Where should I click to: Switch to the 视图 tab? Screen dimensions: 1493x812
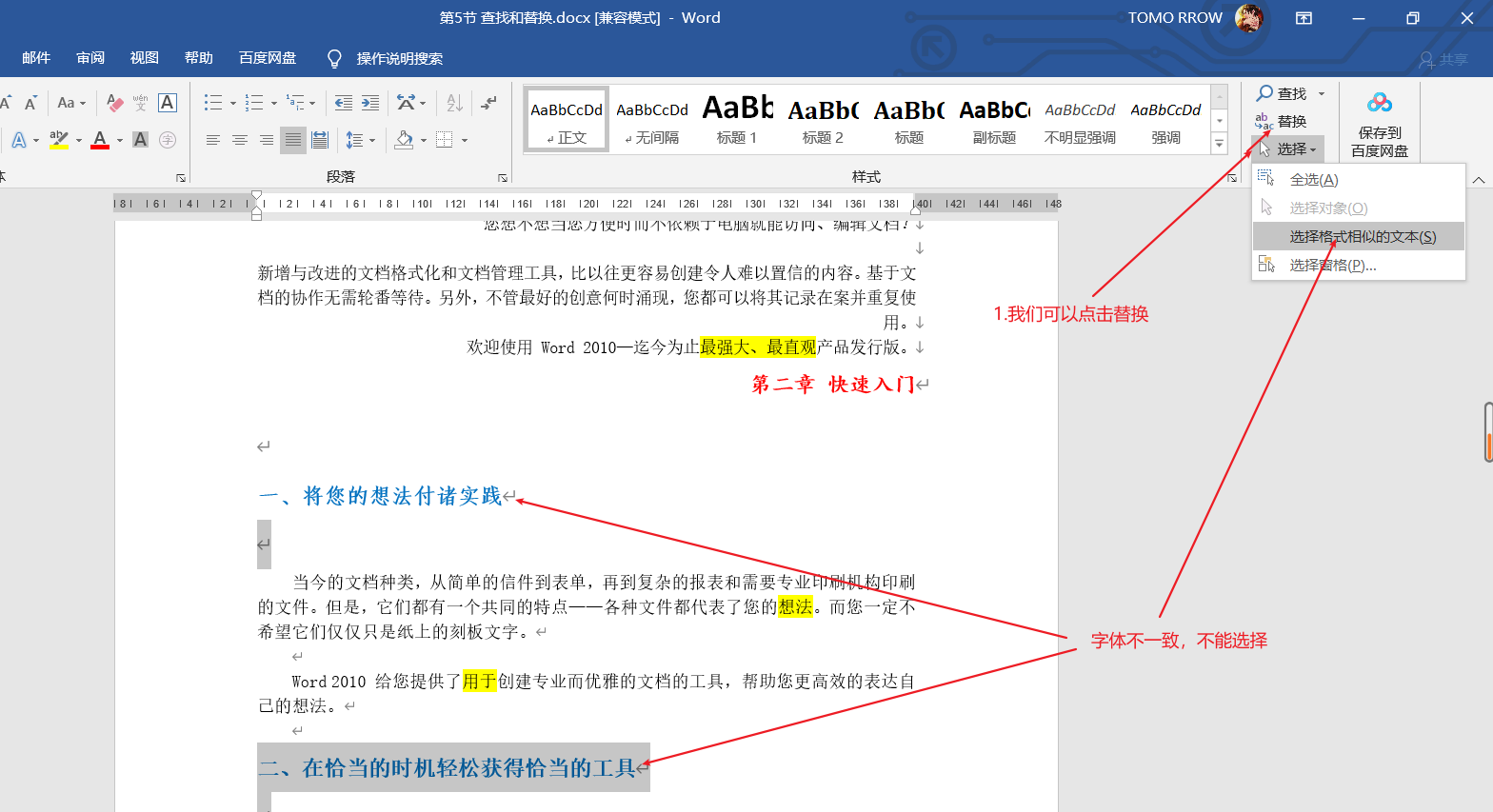pyautogui.click(x=145, y=58)
